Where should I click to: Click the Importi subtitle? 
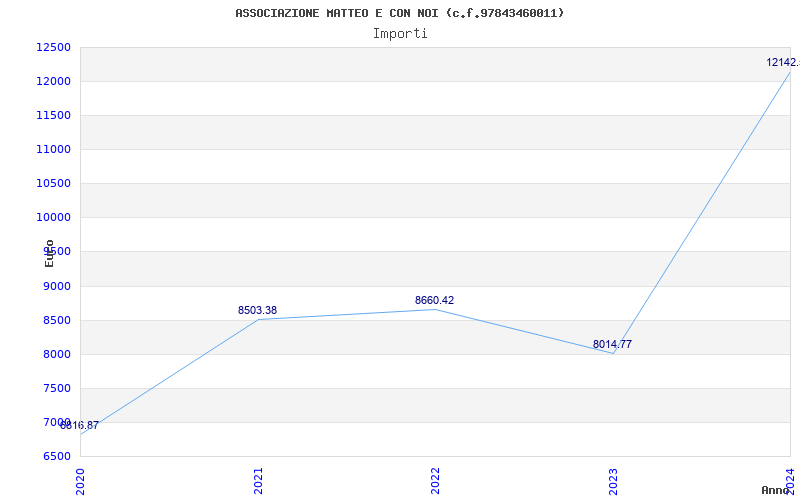(x=399, y=34)
